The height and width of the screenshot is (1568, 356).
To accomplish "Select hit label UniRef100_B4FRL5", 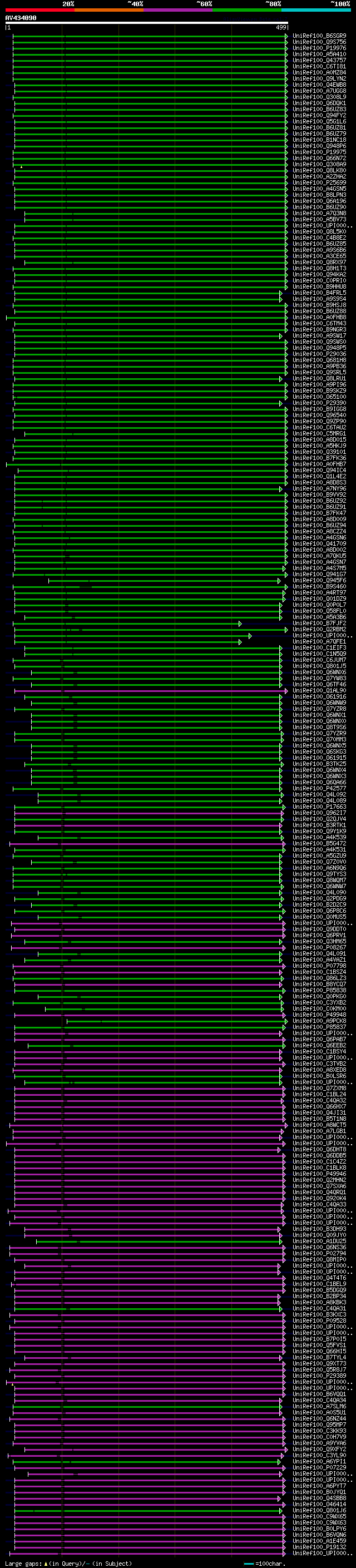I will [x=319, y=293].
